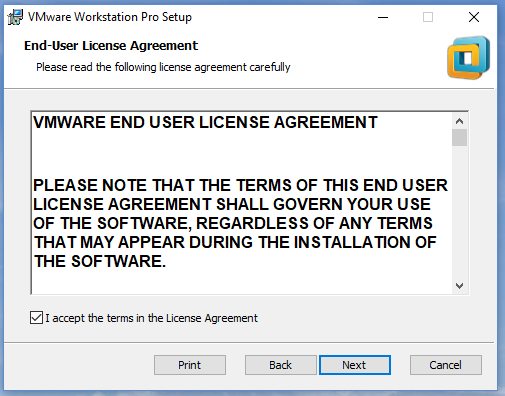Click the license scrollbar down arrow

pos(460,286)
